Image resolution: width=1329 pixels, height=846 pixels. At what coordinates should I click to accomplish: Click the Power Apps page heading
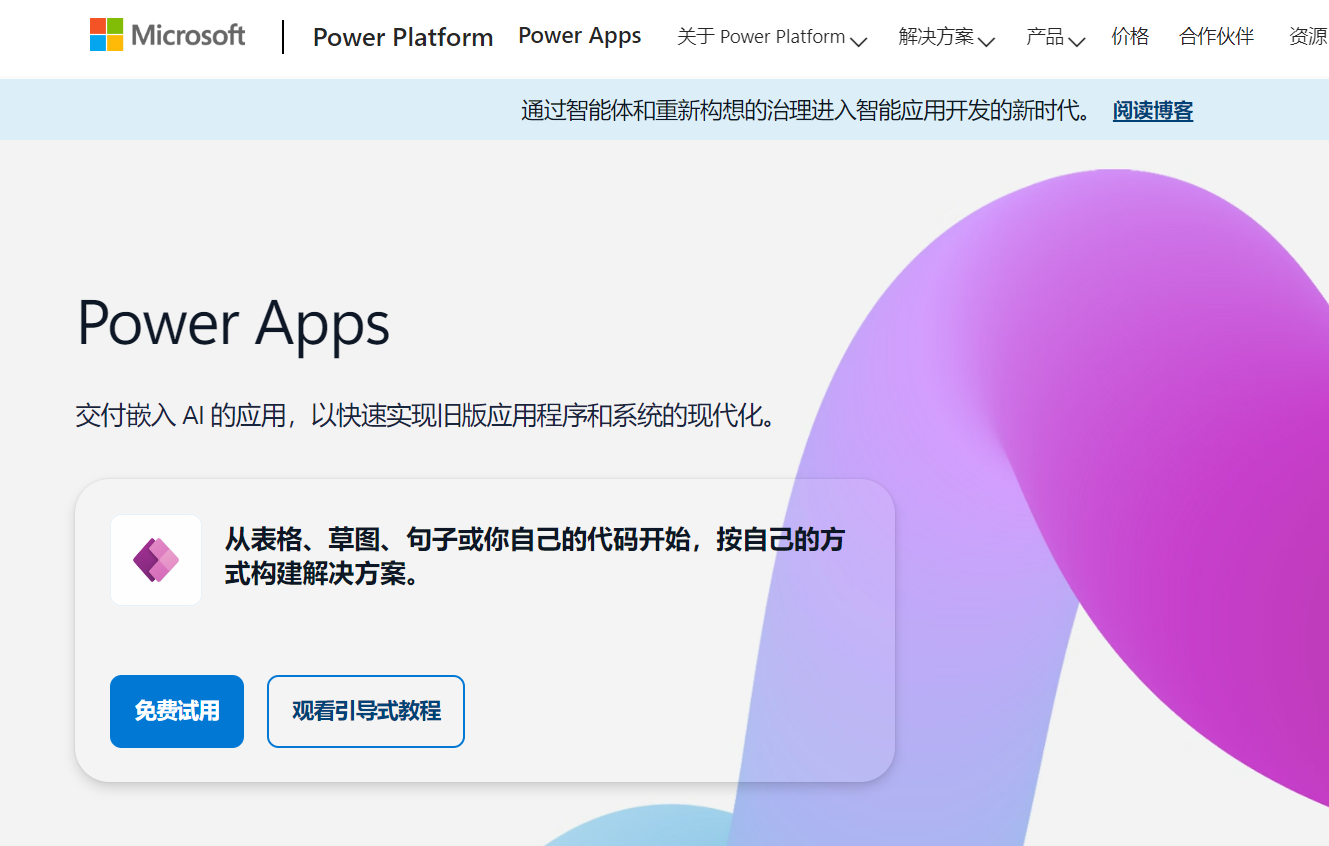click(233, 324)
